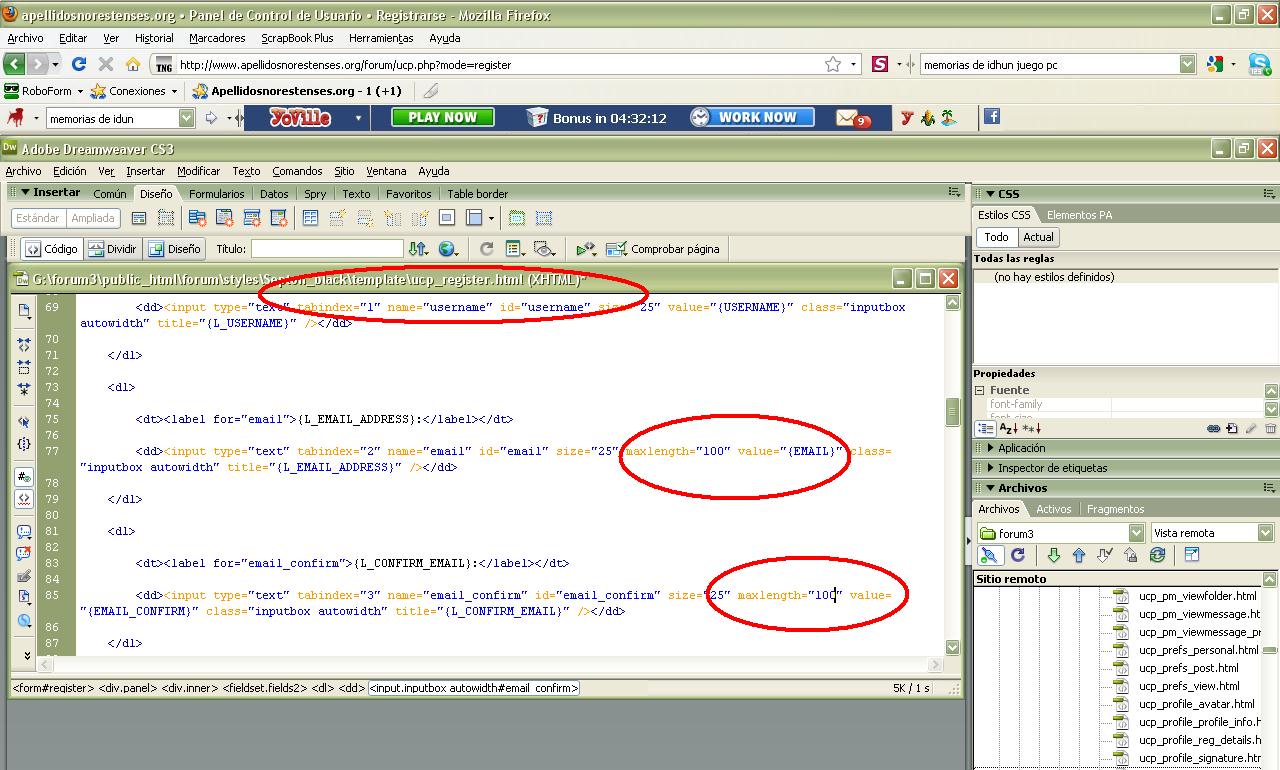Image resolution: width=1280 pixels, height=770 pixels.
Task: Select Formularios tab in Insert bar
Action: pyautogui.click(x=216, y=194)
